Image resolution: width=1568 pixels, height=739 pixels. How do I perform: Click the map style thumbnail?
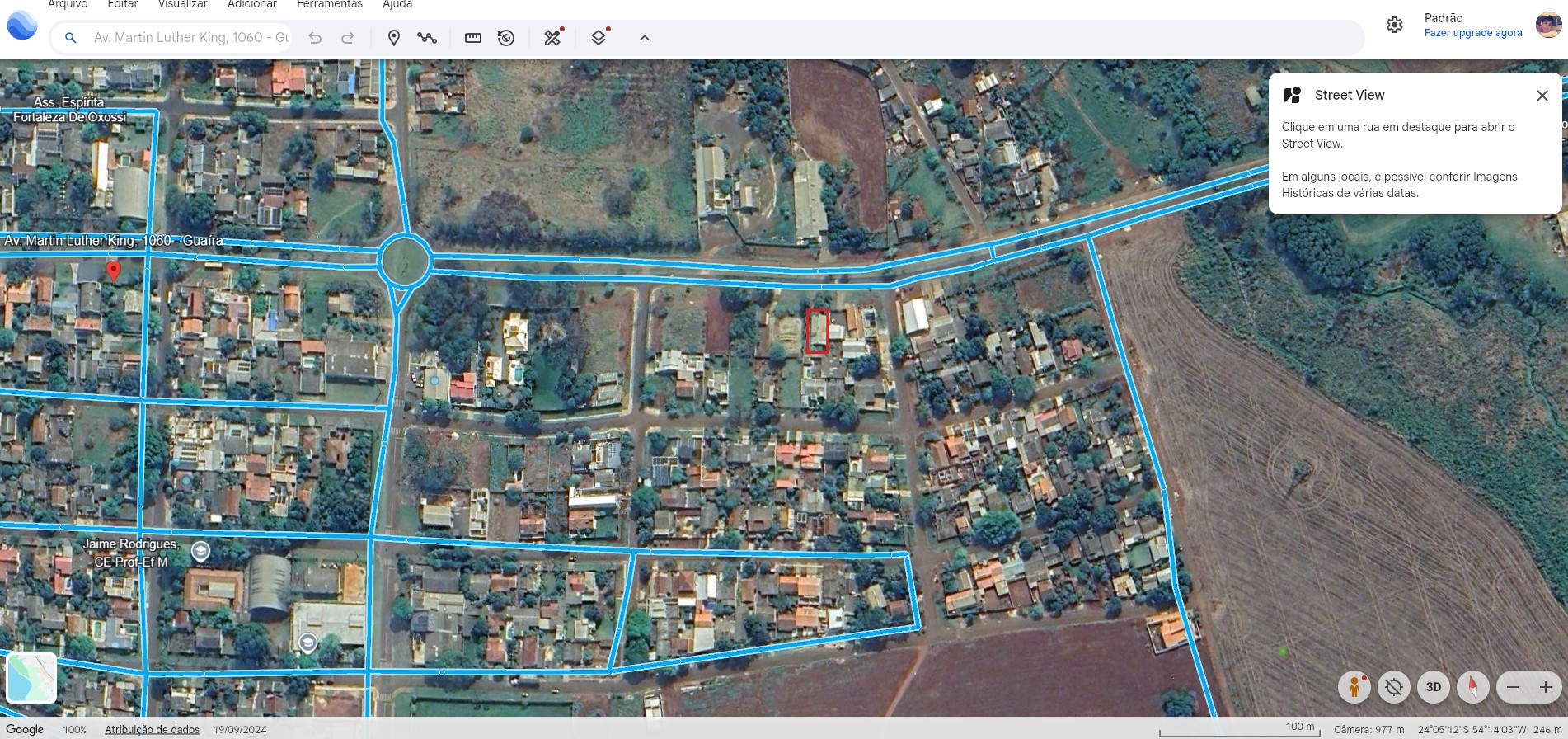[x=31, y=677]
